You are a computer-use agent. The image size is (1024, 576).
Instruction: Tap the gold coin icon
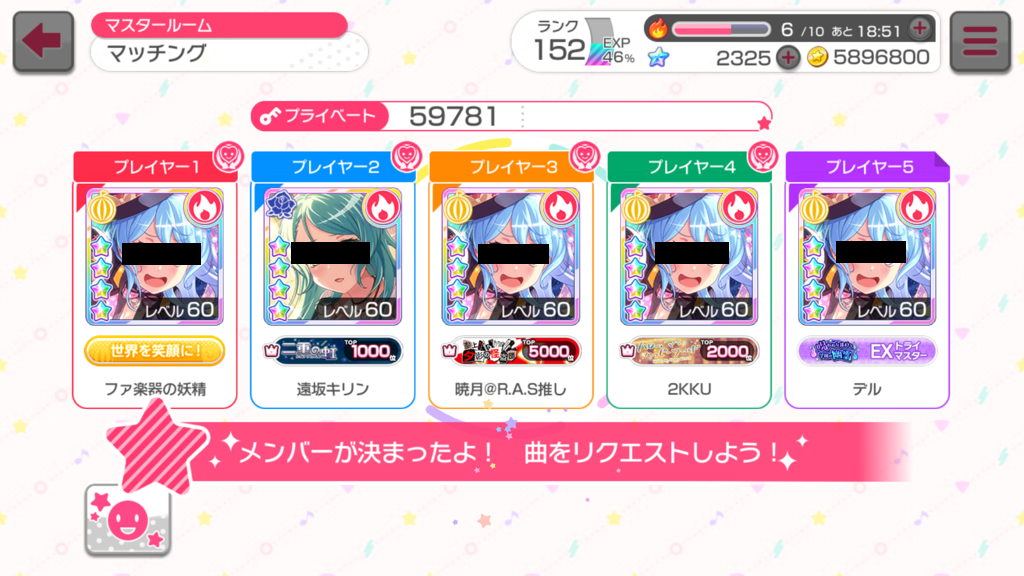pyautogui.click(x=817, y=57)
